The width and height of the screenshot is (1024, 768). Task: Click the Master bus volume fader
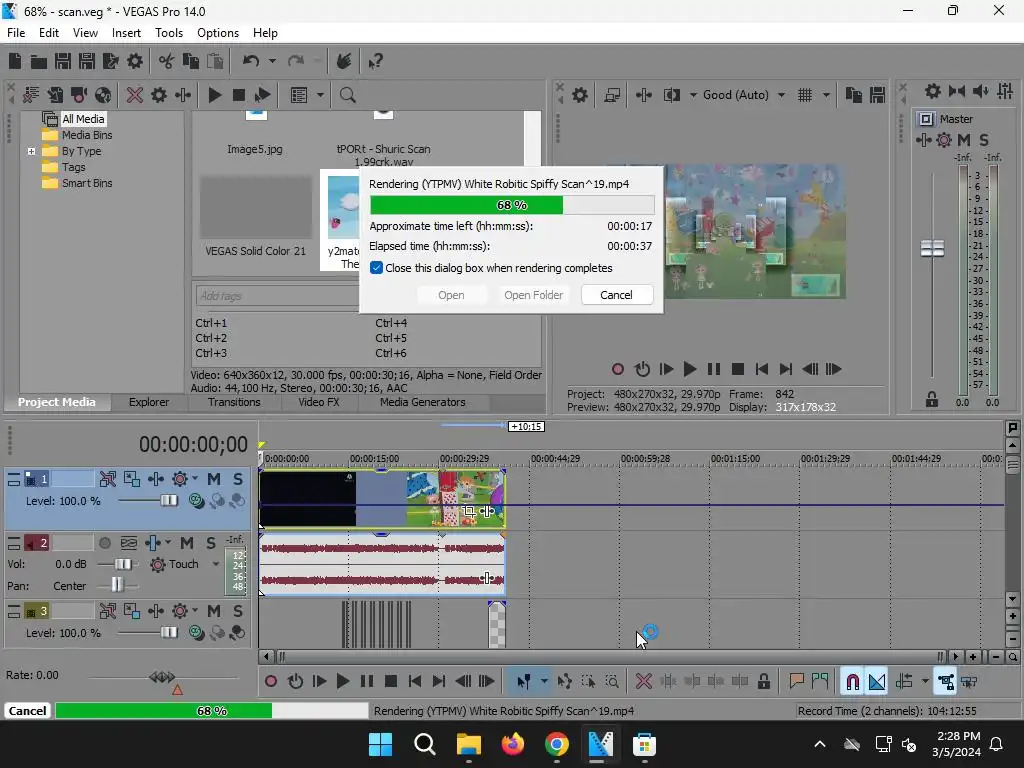pyautogui.click(x=932, y=249)
